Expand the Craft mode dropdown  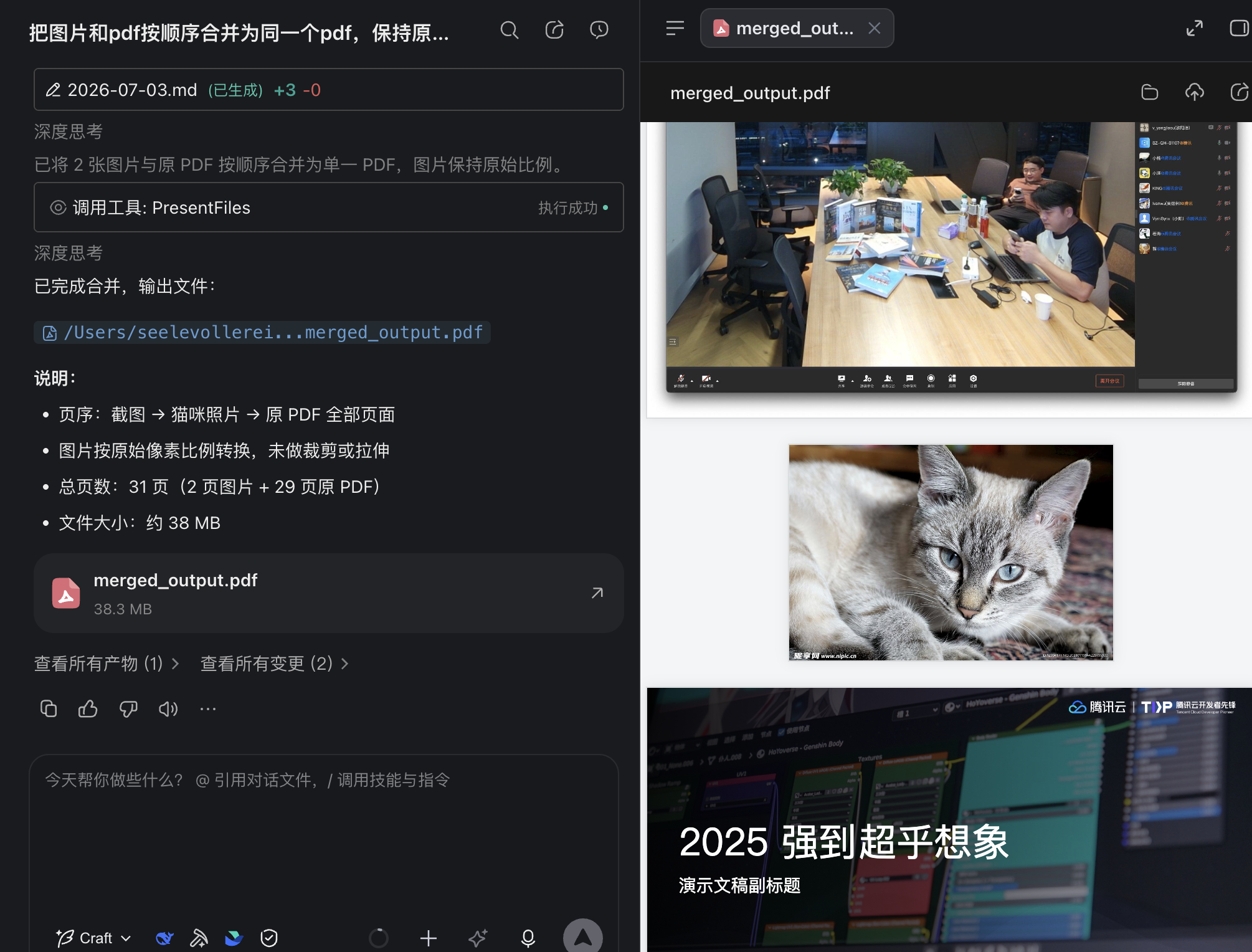point(93,938)
